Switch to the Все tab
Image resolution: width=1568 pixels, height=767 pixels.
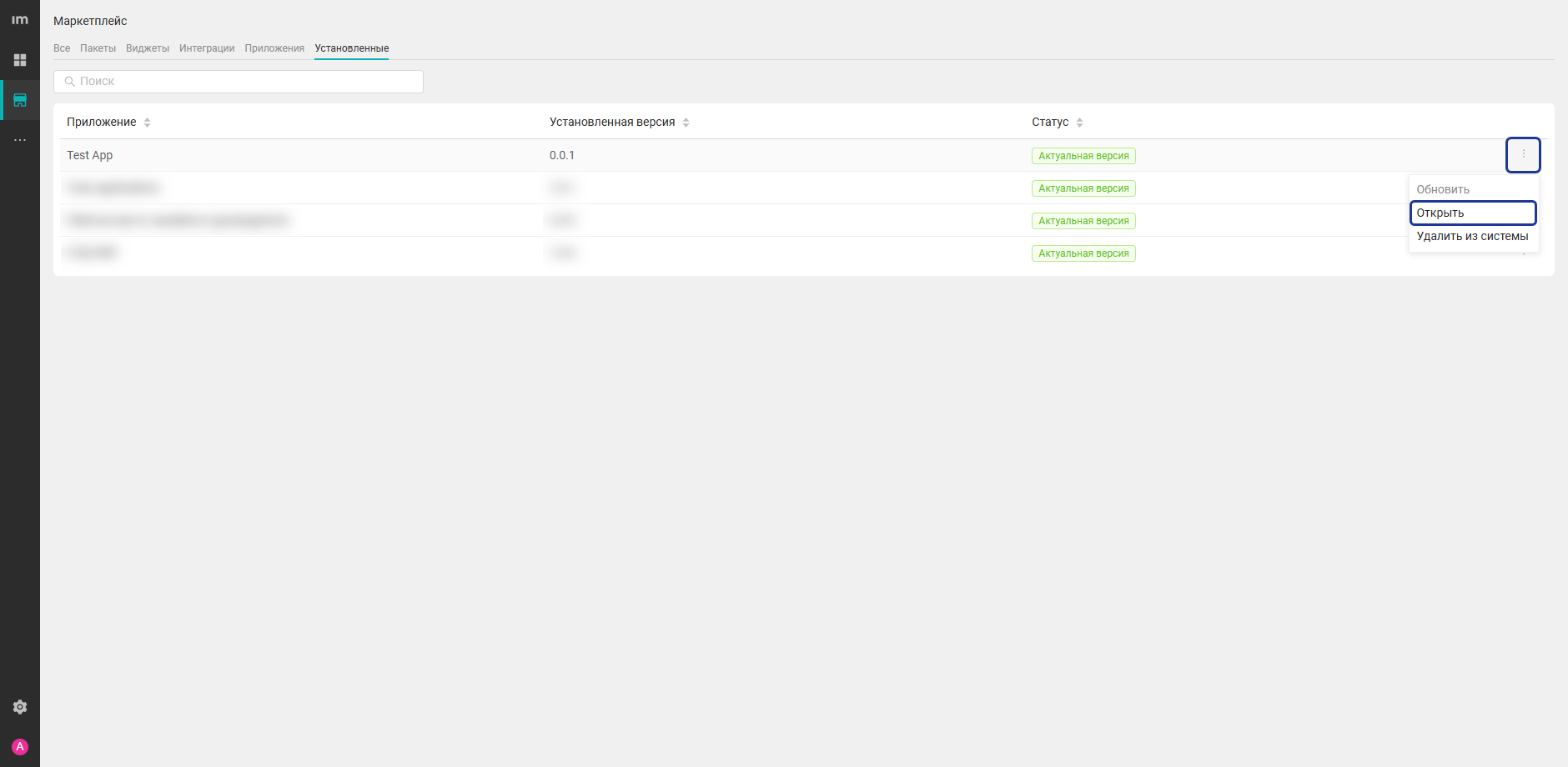[x=62, y=48]
